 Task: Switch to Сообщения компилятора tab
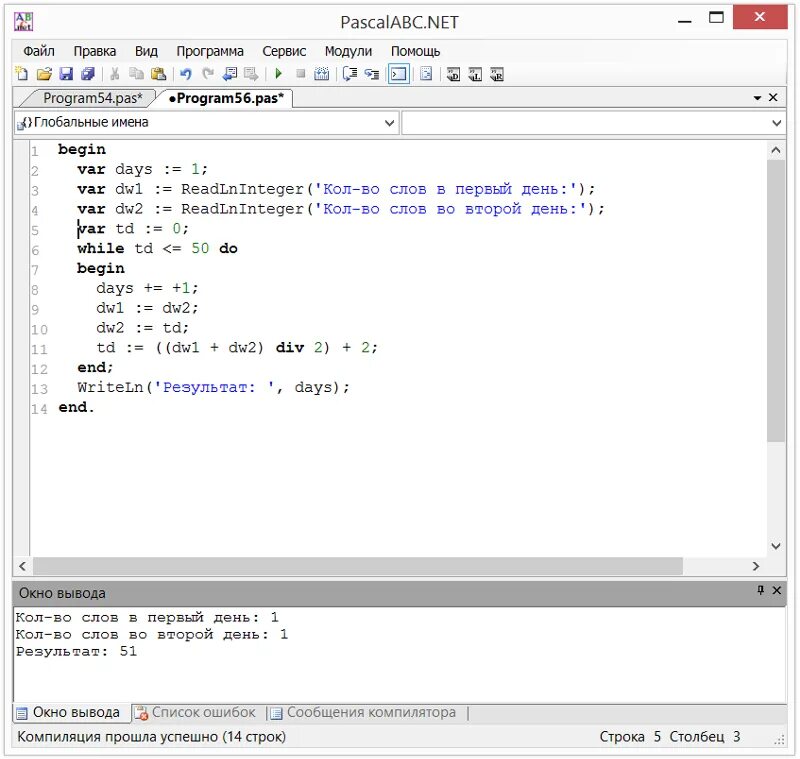(363, 712)
